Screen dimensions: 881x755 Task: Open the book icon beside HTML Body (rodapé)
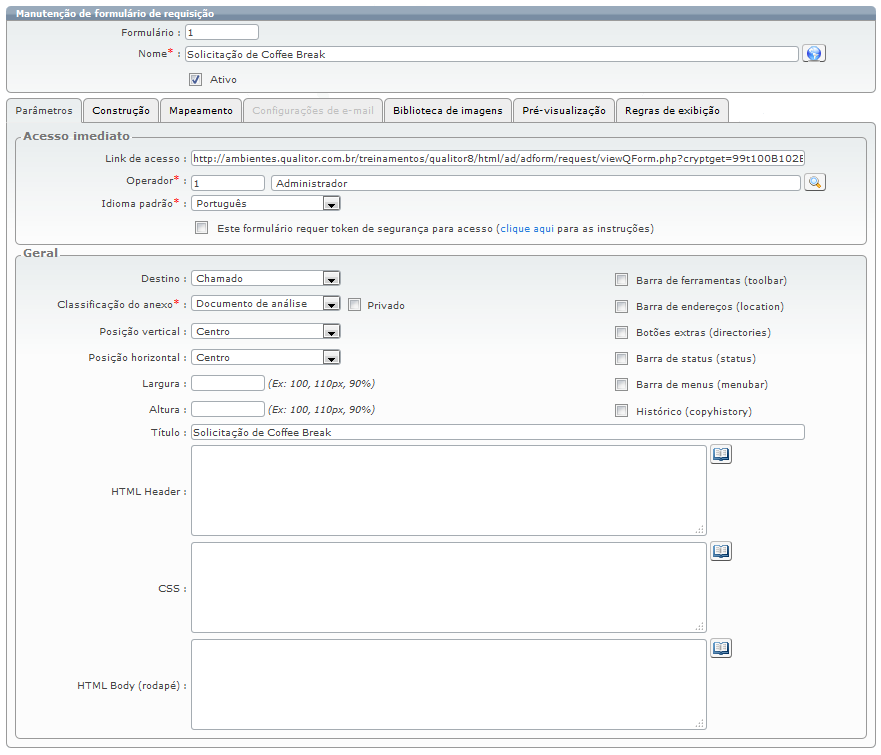721,648
